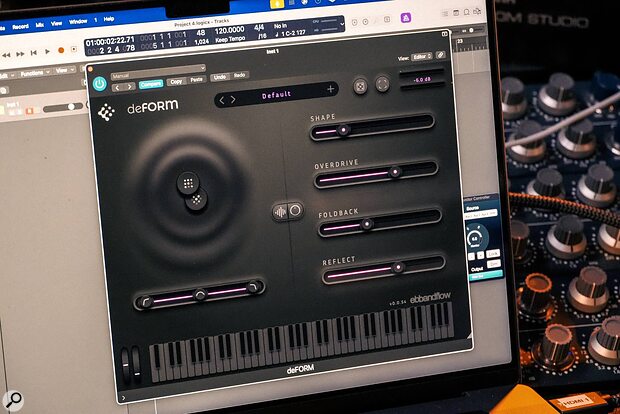620x414 pixels.
Task: Click the left handle of the bottom range slider
Action: click(x=146, y=302)
